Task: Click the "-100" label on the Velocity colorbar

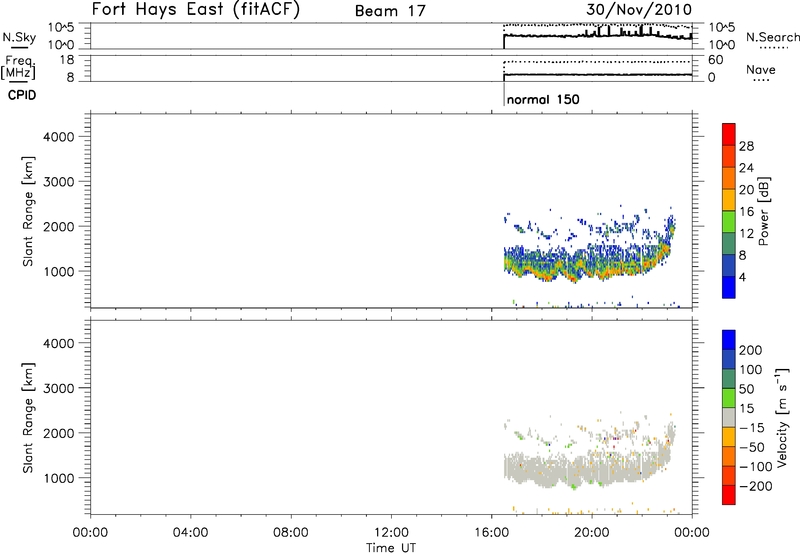Action: [x=755, y=467]
